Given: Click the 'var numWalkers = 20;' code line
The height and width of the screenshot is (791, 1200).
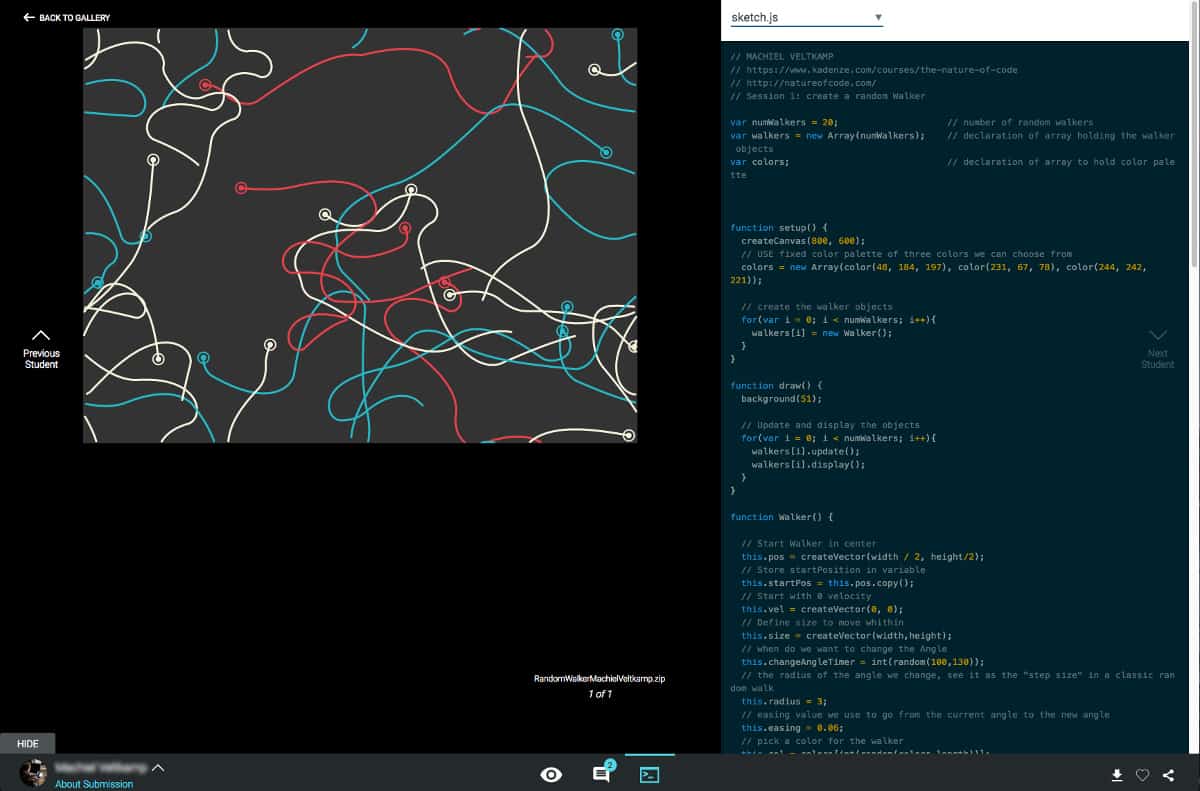Looking at the screenshot, I should (x=784, y=122).
